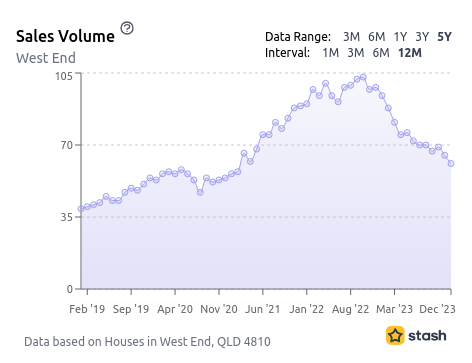The height and width of the screenshot is (363, 472).
Task: Set data range to 6M
Action: pyautogui.click(x=377, y=37)
